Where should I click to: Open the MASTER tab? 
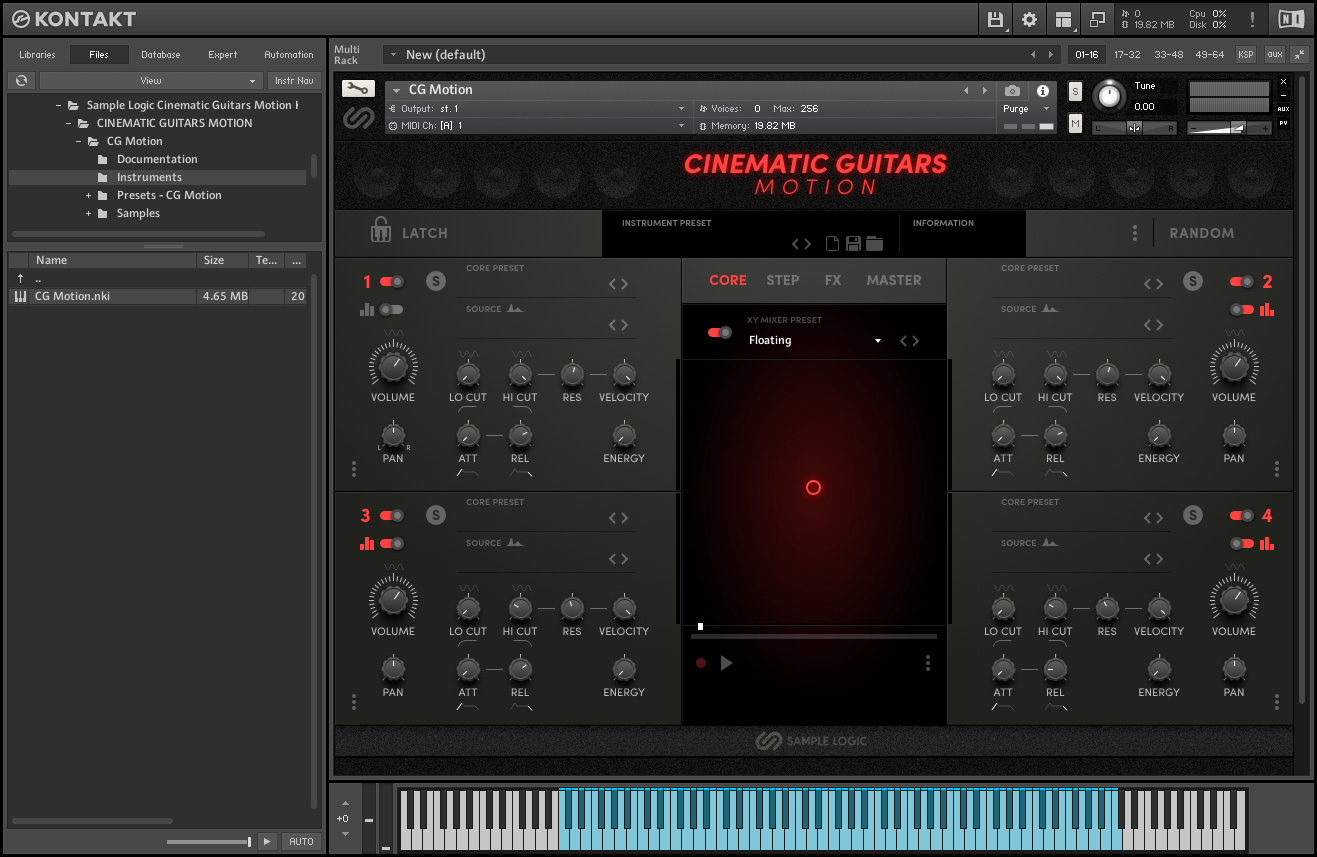[894, 281]
